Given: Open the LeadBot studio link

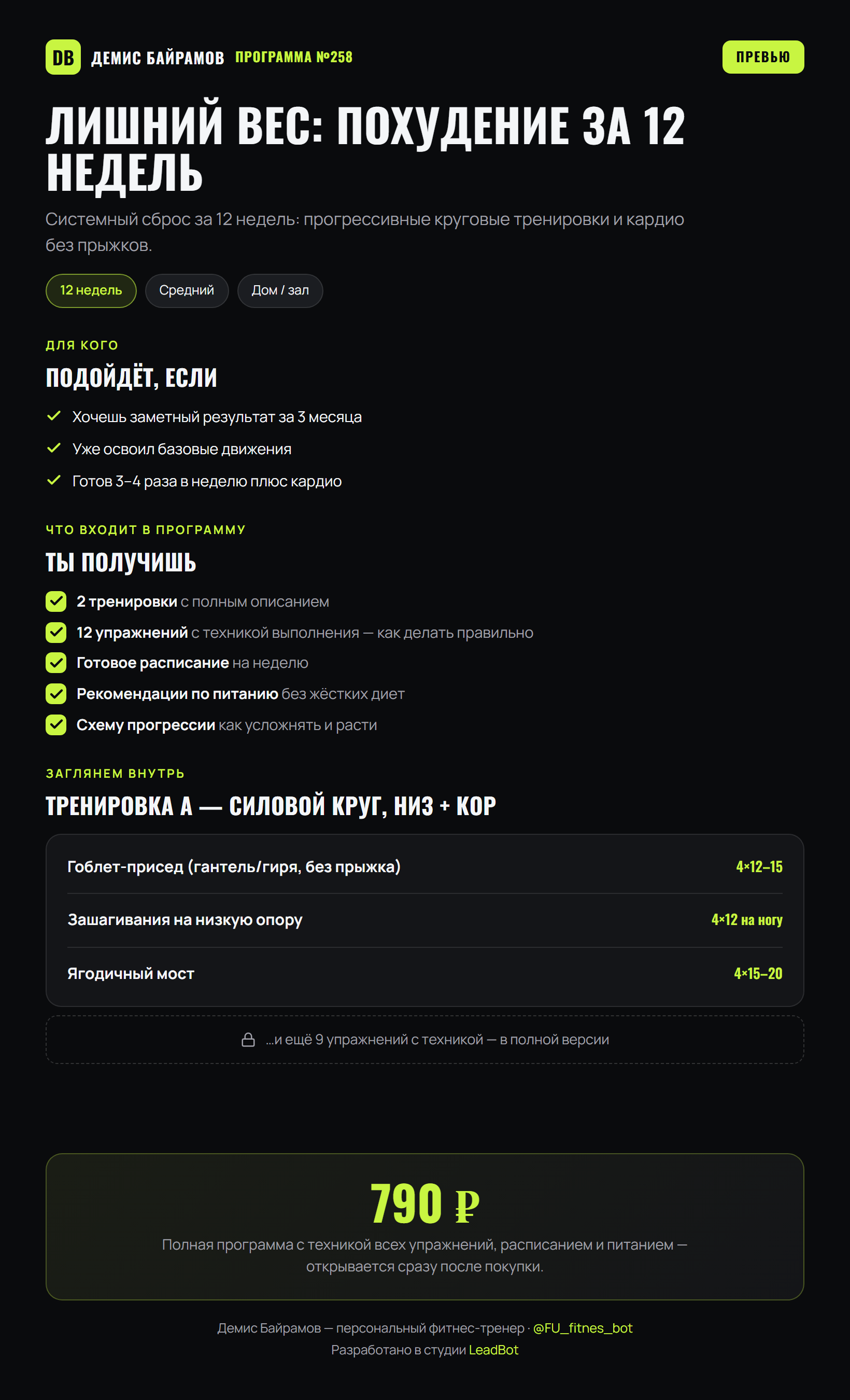Looking at the screenshot, I should tap(493, 1350).
